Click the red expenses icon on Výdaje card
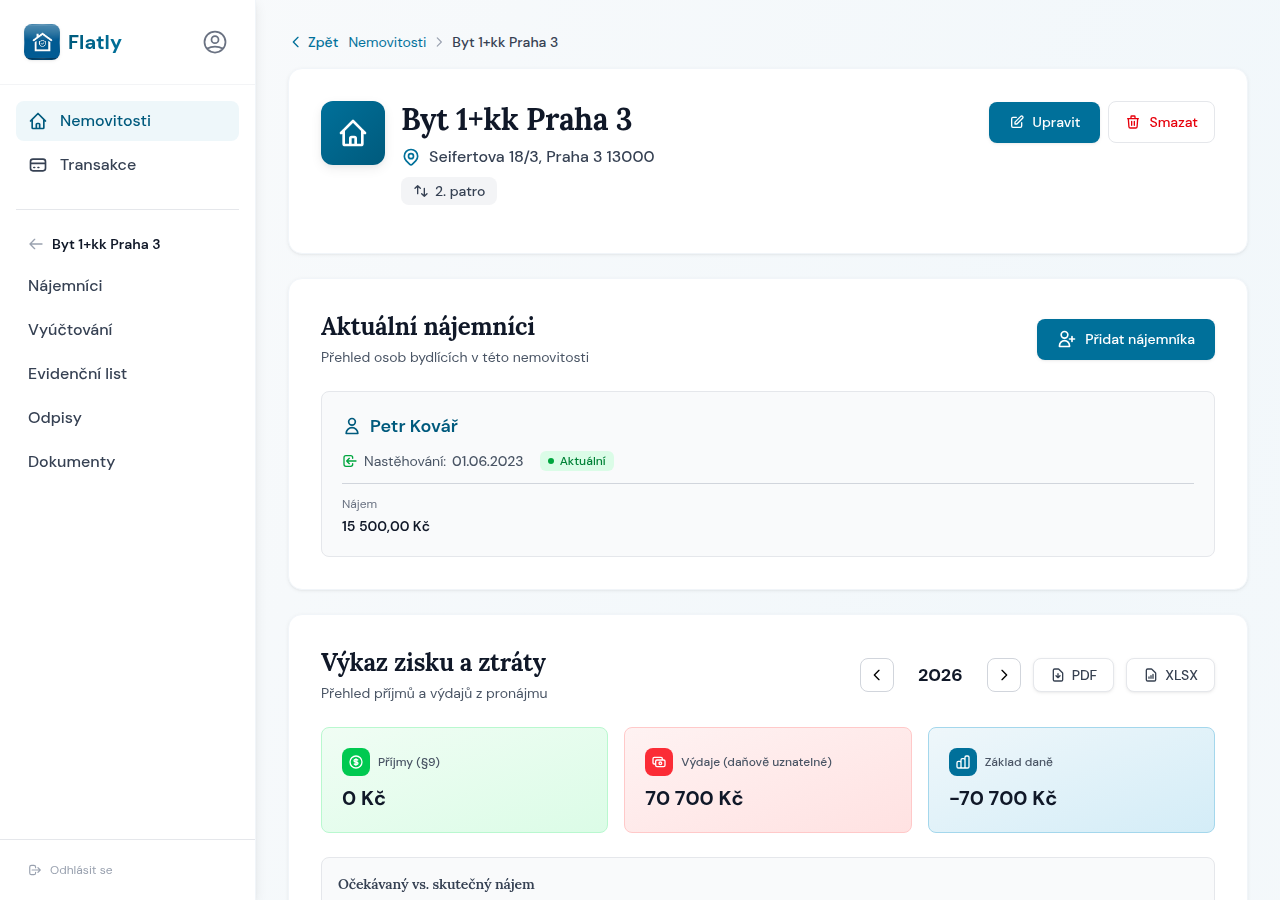1280x900 pixels. pos(659,762)
